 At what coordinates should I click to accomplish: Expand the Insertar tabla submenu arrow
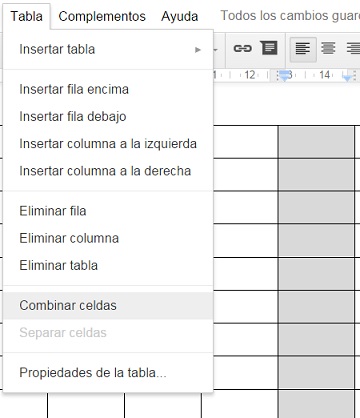(198, 50)
